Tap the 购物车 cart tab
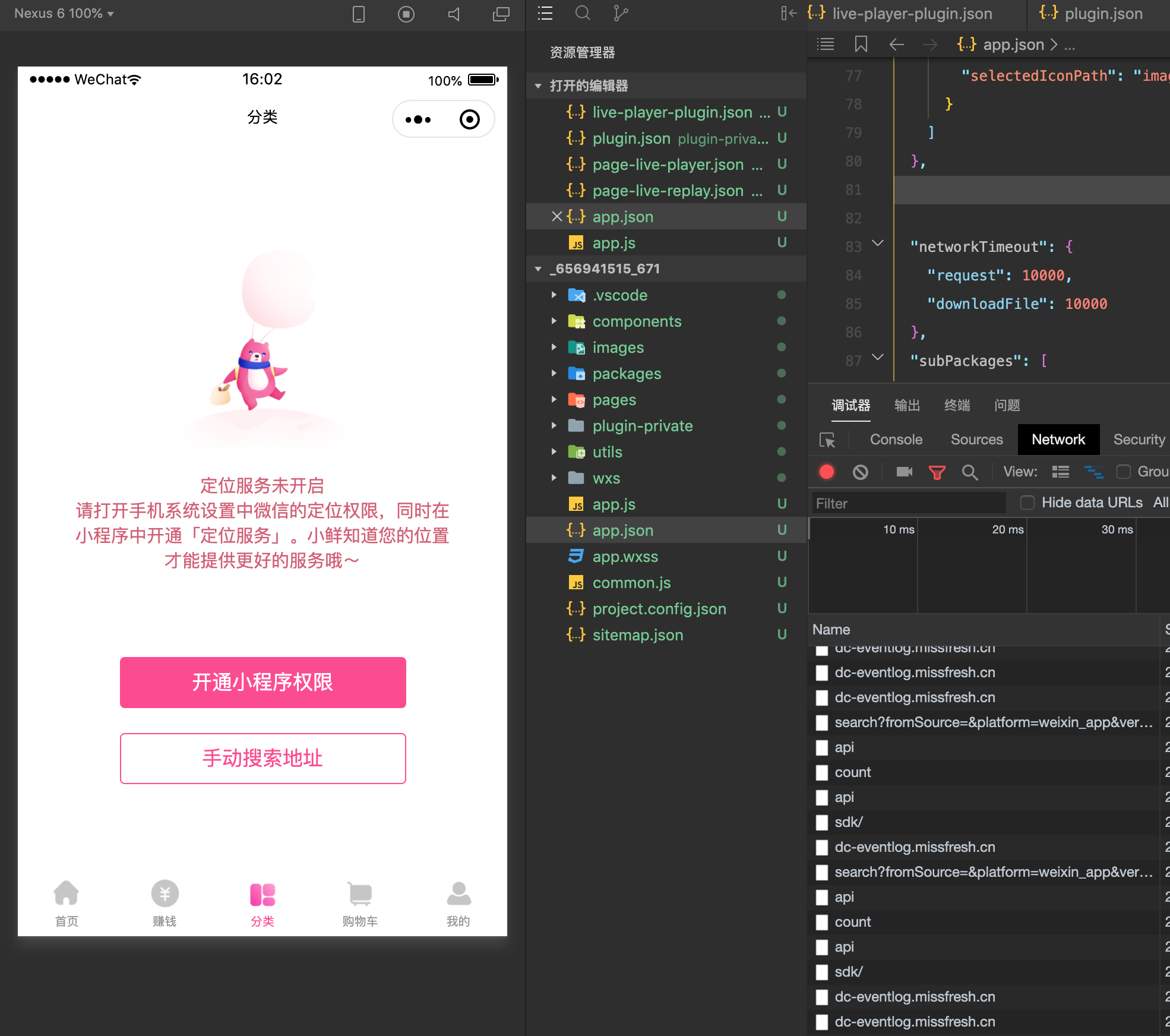Screen dimensions: 1170x1036 click(360, 903)
